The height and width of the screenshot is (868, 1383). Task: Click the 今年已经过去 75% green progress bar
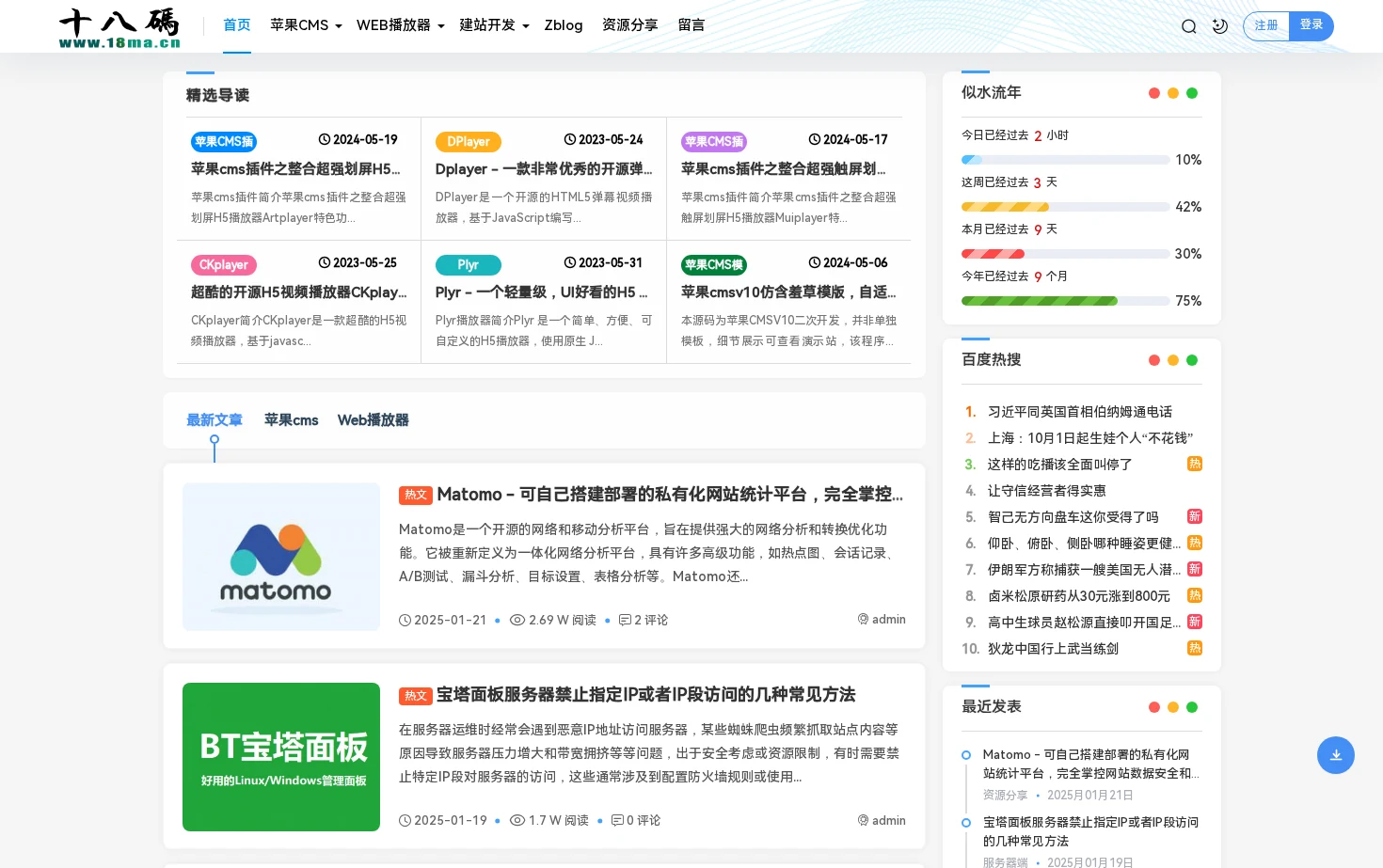[1065, 301]
